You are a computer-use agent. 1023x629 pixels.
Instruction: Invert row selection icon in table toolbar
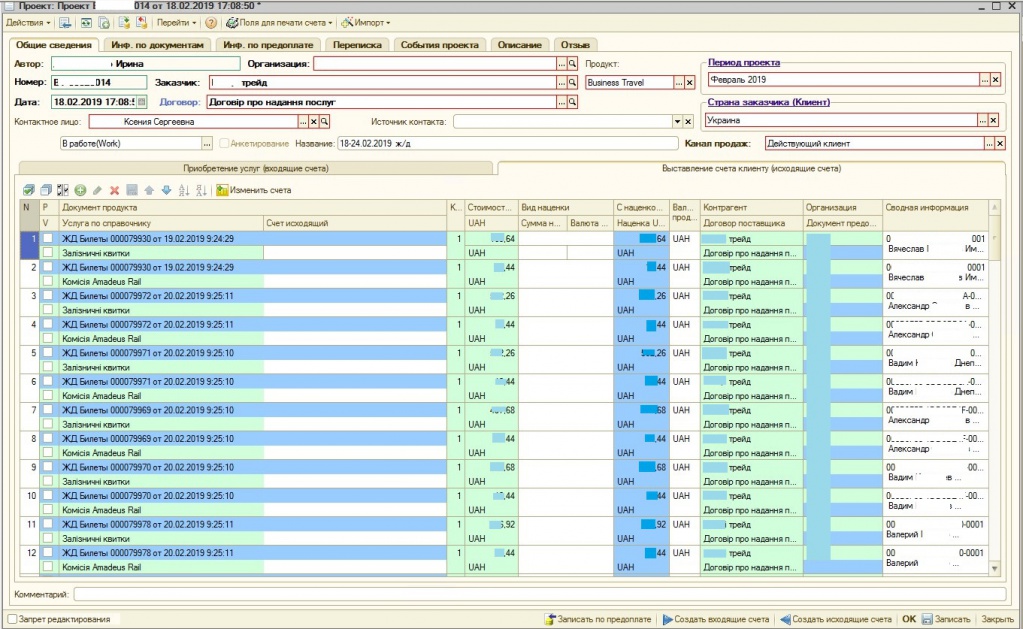(63, 191)
